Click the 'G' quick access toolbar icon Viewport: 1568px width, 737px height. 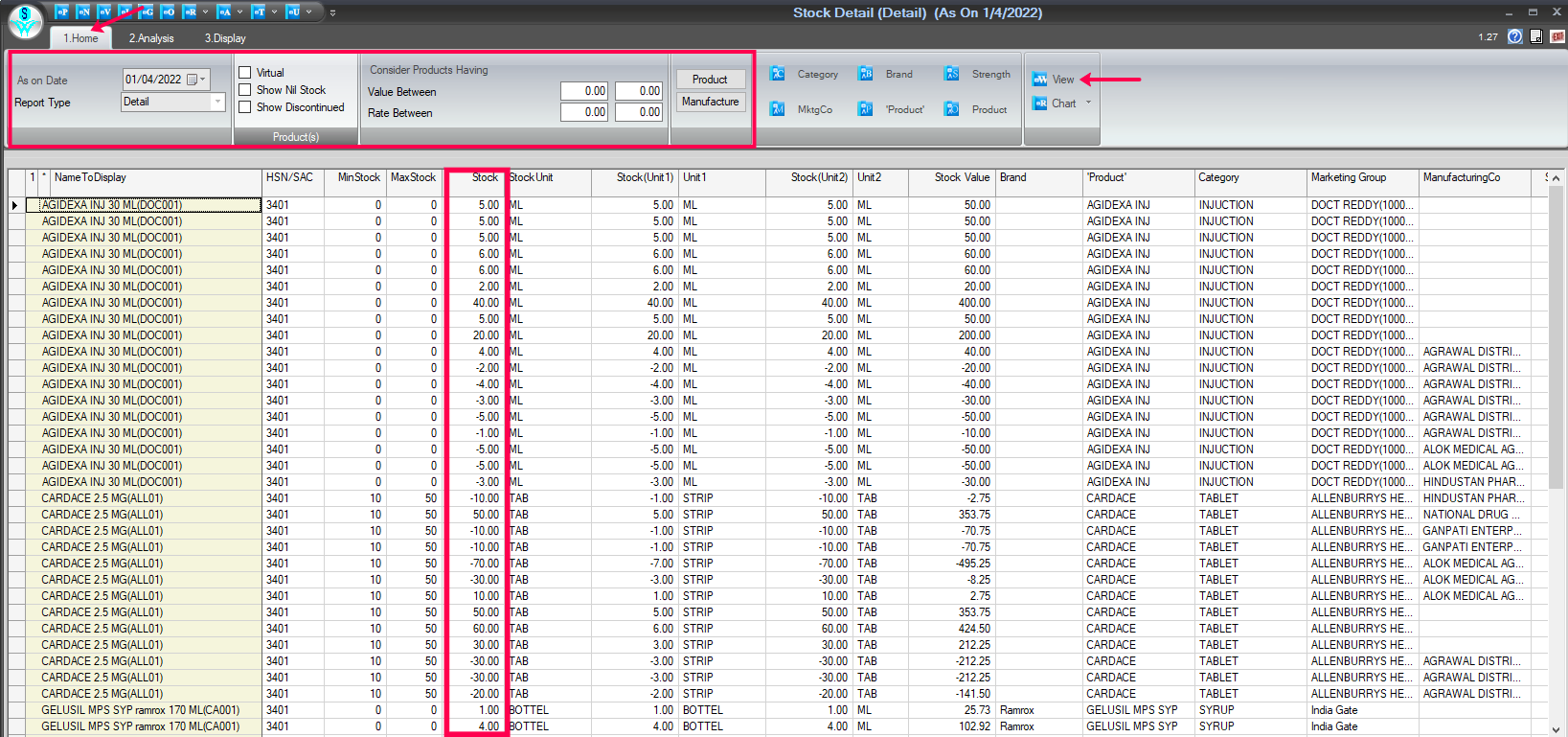(147, 12)
